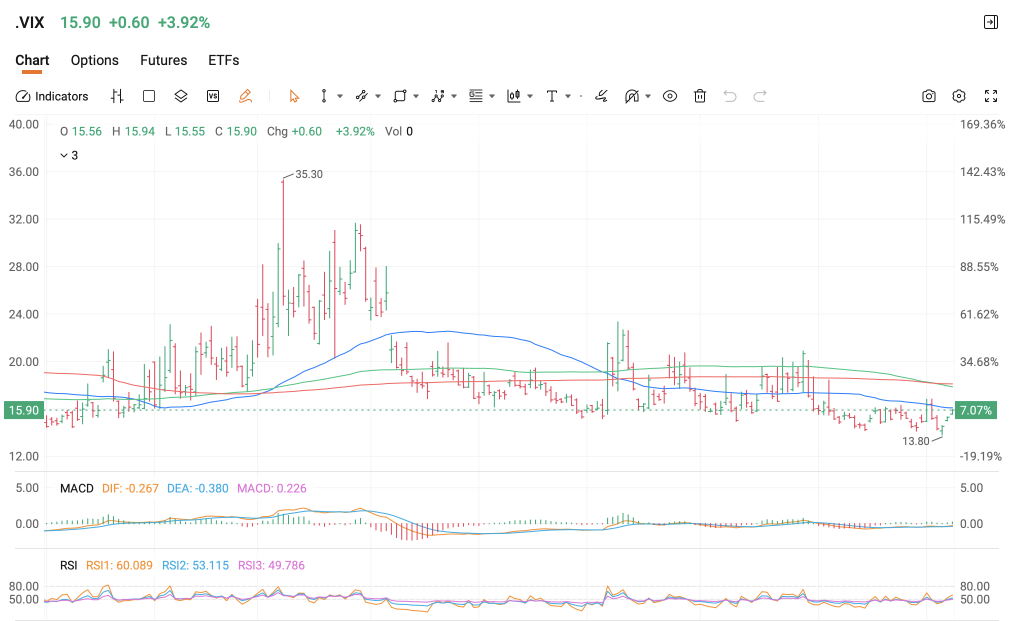
Task: Enter fullscreen chart mode
Action: click(991, 96)
